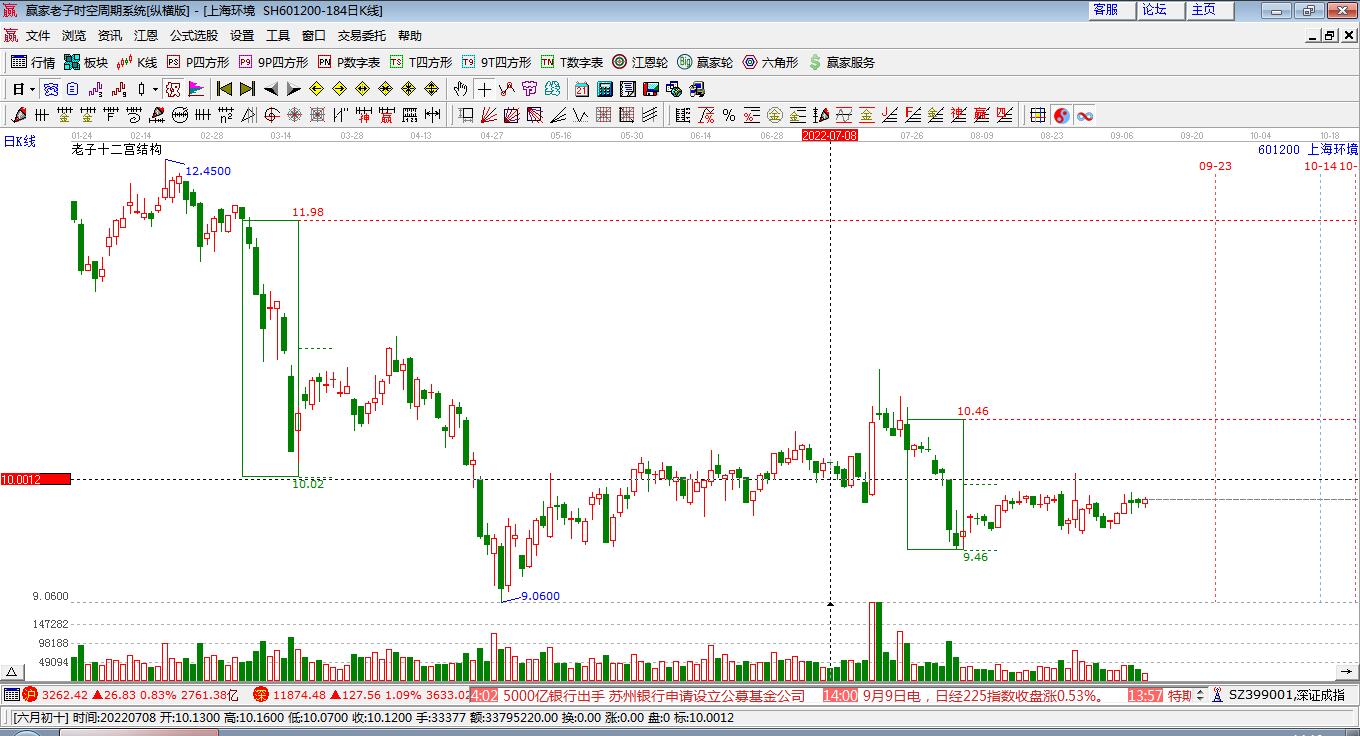Click the 主页 homepage button
The height and width of the screenshot is (736, 1360).
click(1210, 10)
